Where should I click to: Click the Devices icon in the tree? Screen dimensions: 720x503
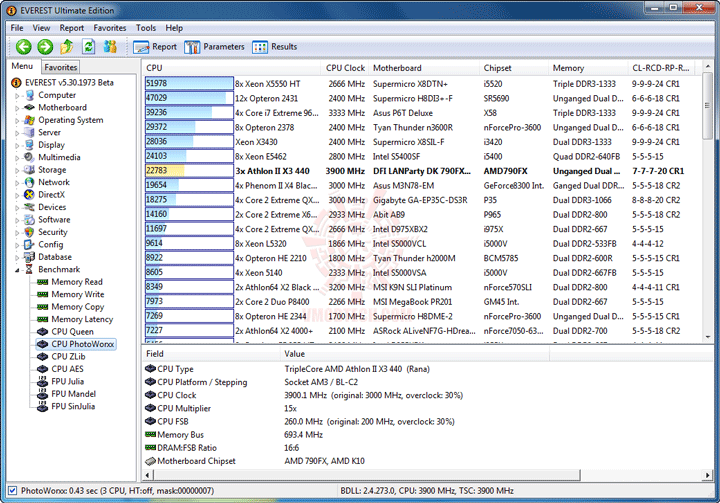coord(29,207)
